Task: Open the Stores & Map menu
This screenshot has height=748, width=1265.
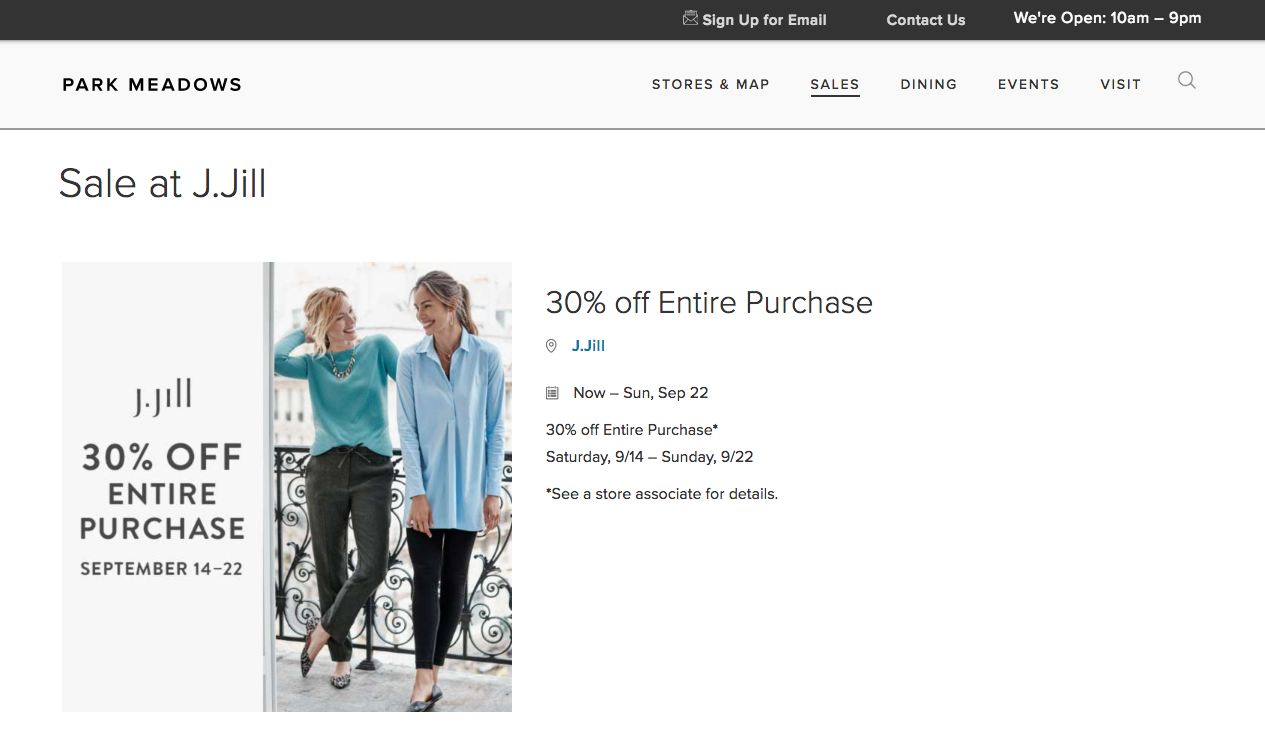Action: tap(710, 85)
